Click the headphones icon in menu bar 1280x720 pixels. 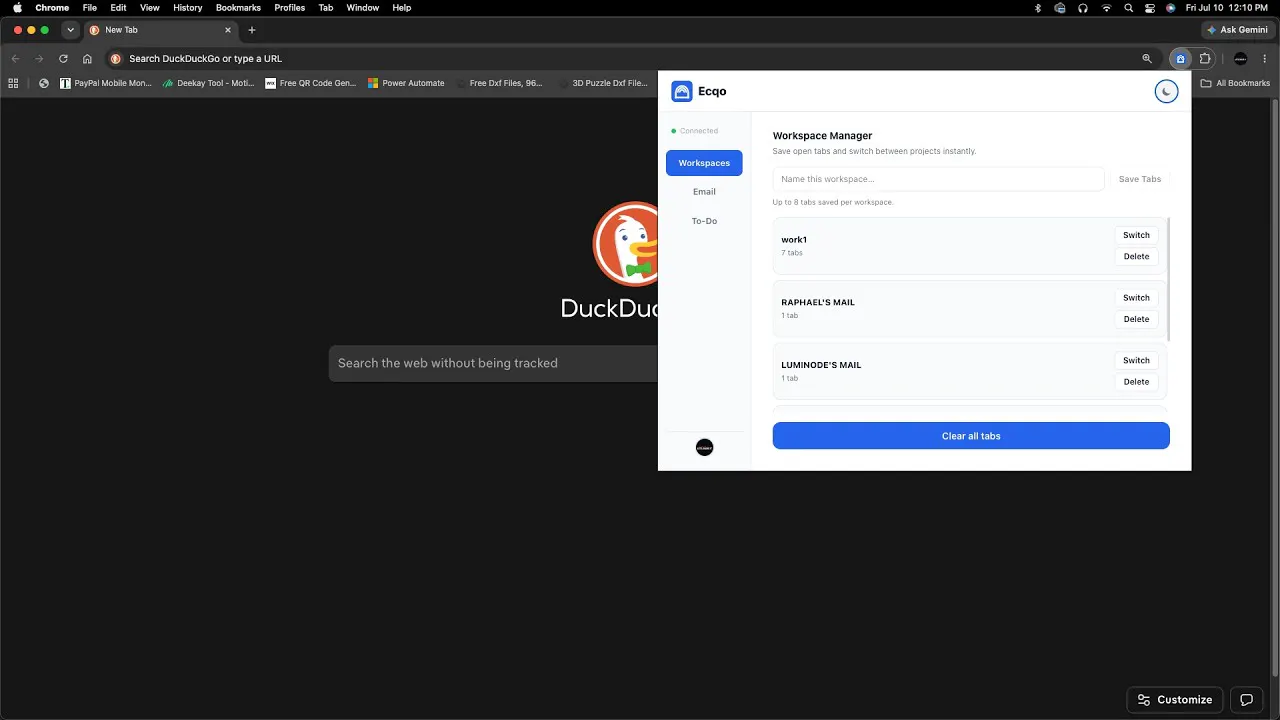click(1083, 8)
